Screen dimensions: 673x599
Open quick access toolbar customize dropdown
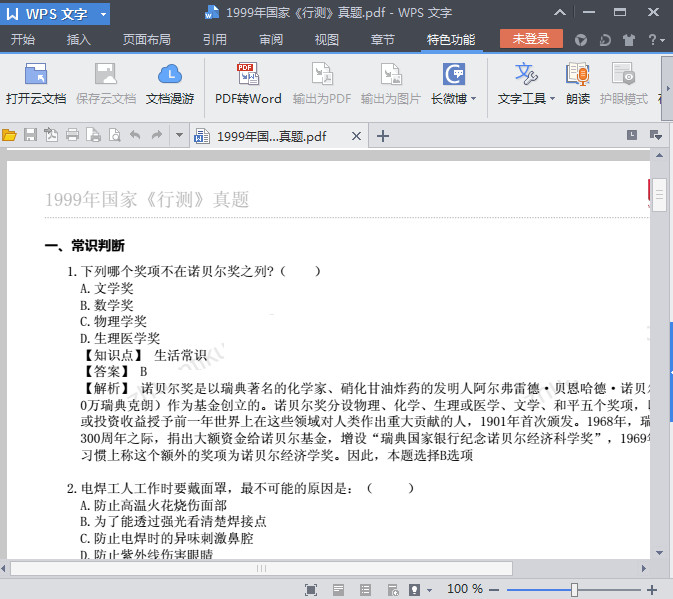179,136
